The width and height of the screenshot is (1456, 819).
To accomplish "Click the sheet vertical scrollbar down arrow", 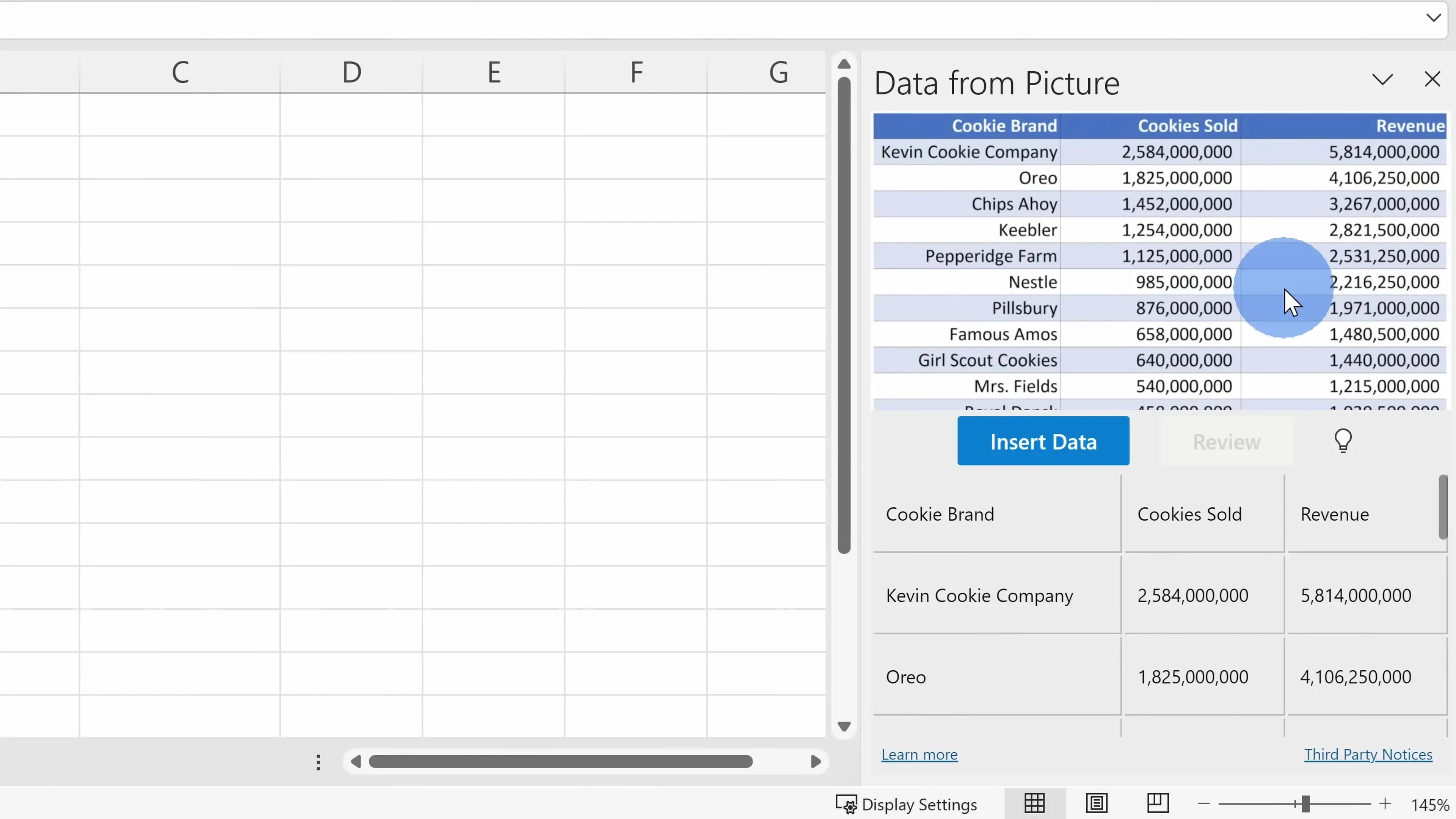I will pos(844,726).
